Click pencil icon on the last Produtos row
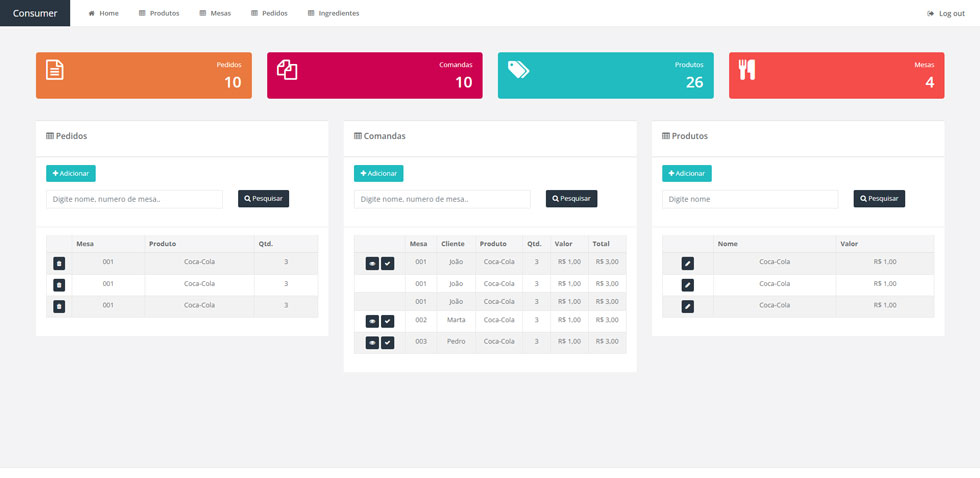This screenshot has width=980, height=478. [x=687, y=306]
